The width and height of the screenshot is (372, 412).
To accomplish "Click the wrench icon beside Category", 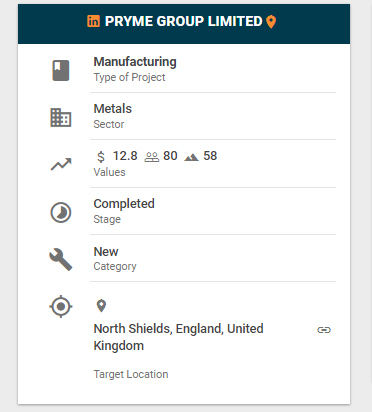I will (x=61, y=259).
